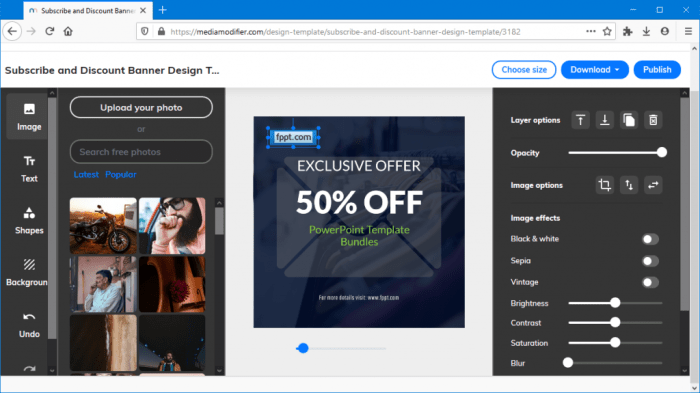Select the elderly man in white photo

pyautogui.click(x=103, y=284)
